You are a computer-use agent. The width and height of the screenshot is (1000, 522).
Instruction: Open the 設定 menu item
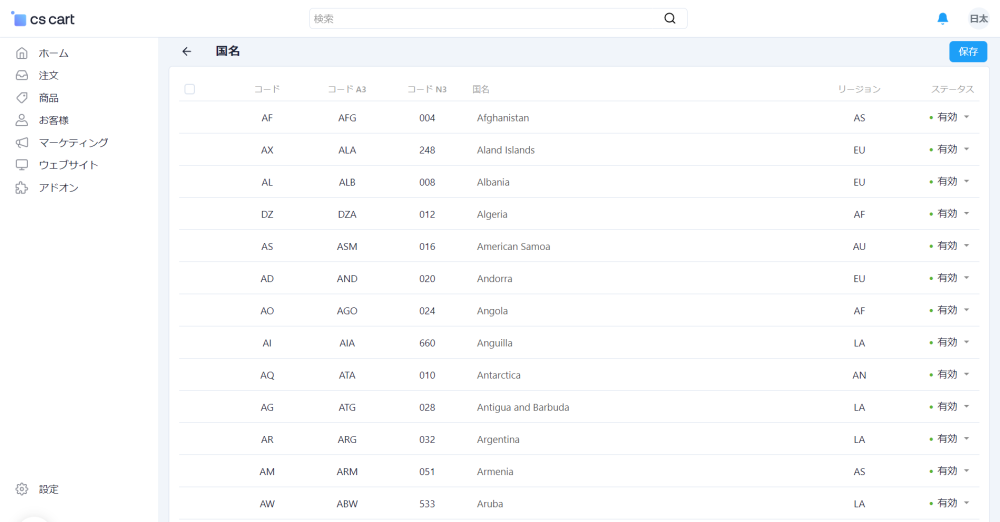[48, 489]
